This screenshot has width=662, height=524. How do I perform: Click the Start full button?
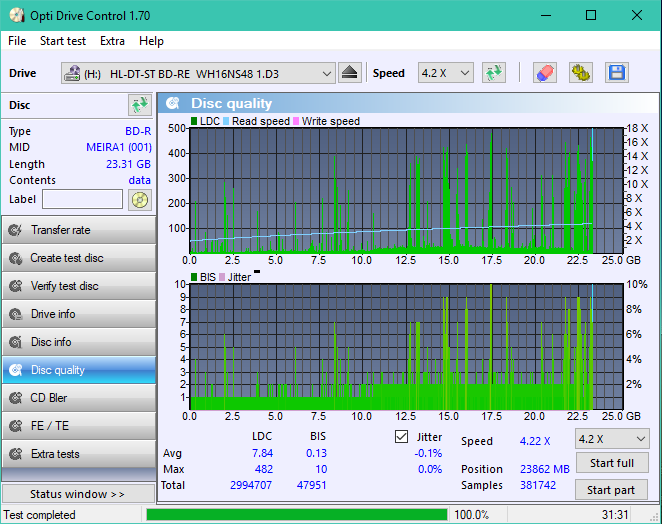pos(612,463)
